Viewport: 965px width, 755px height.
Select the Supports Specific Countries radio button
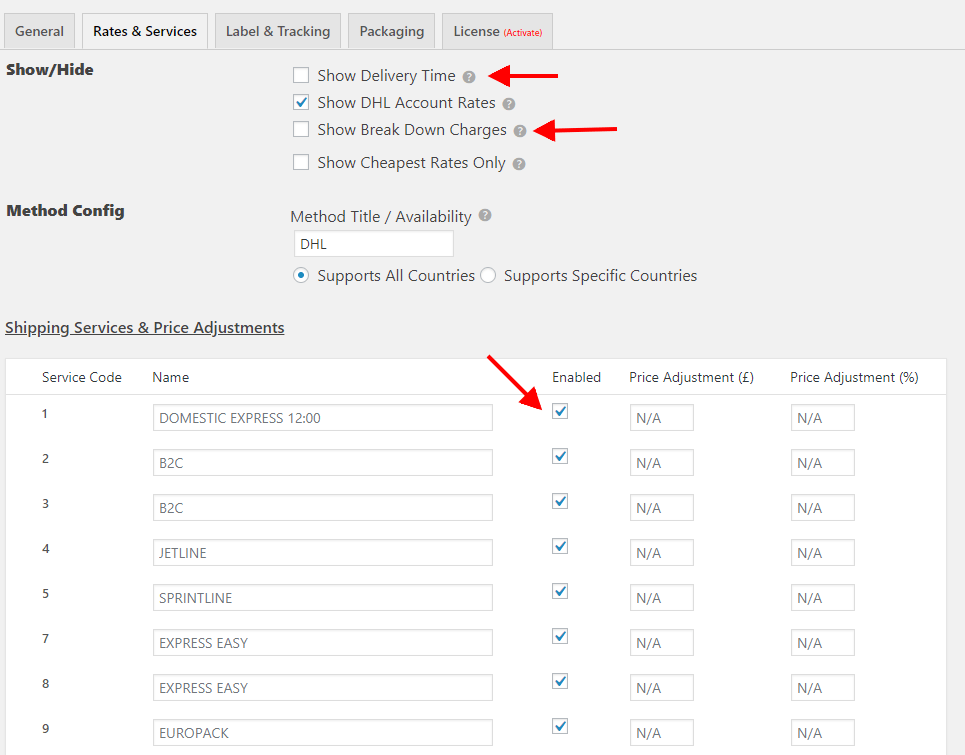pyautogui.click(x=488, y=275)
